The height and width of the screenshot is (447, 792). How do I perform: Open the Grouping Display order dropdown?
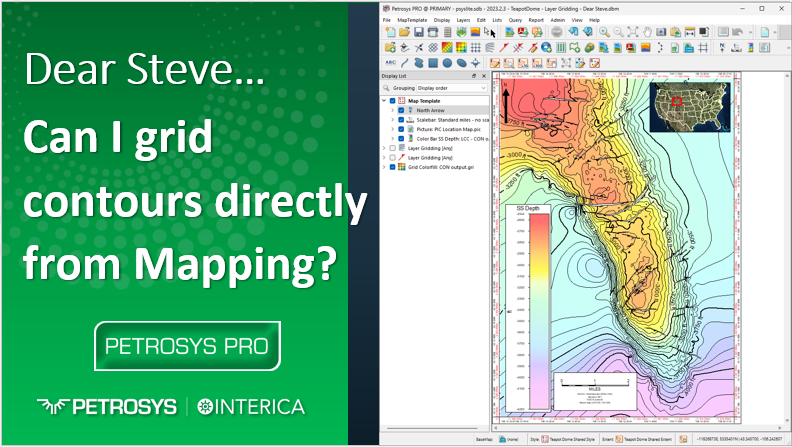pyautogui.click(x=452, y=88)
